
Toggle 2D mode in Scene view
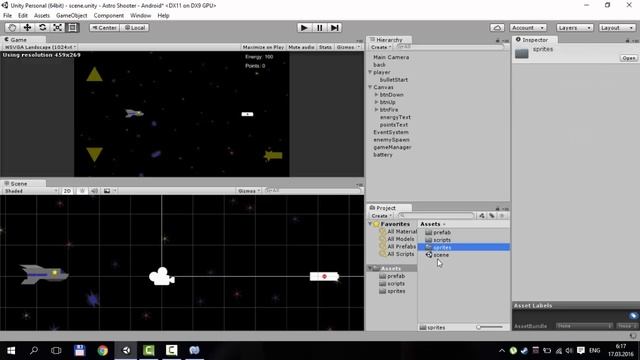pos(67,191)
